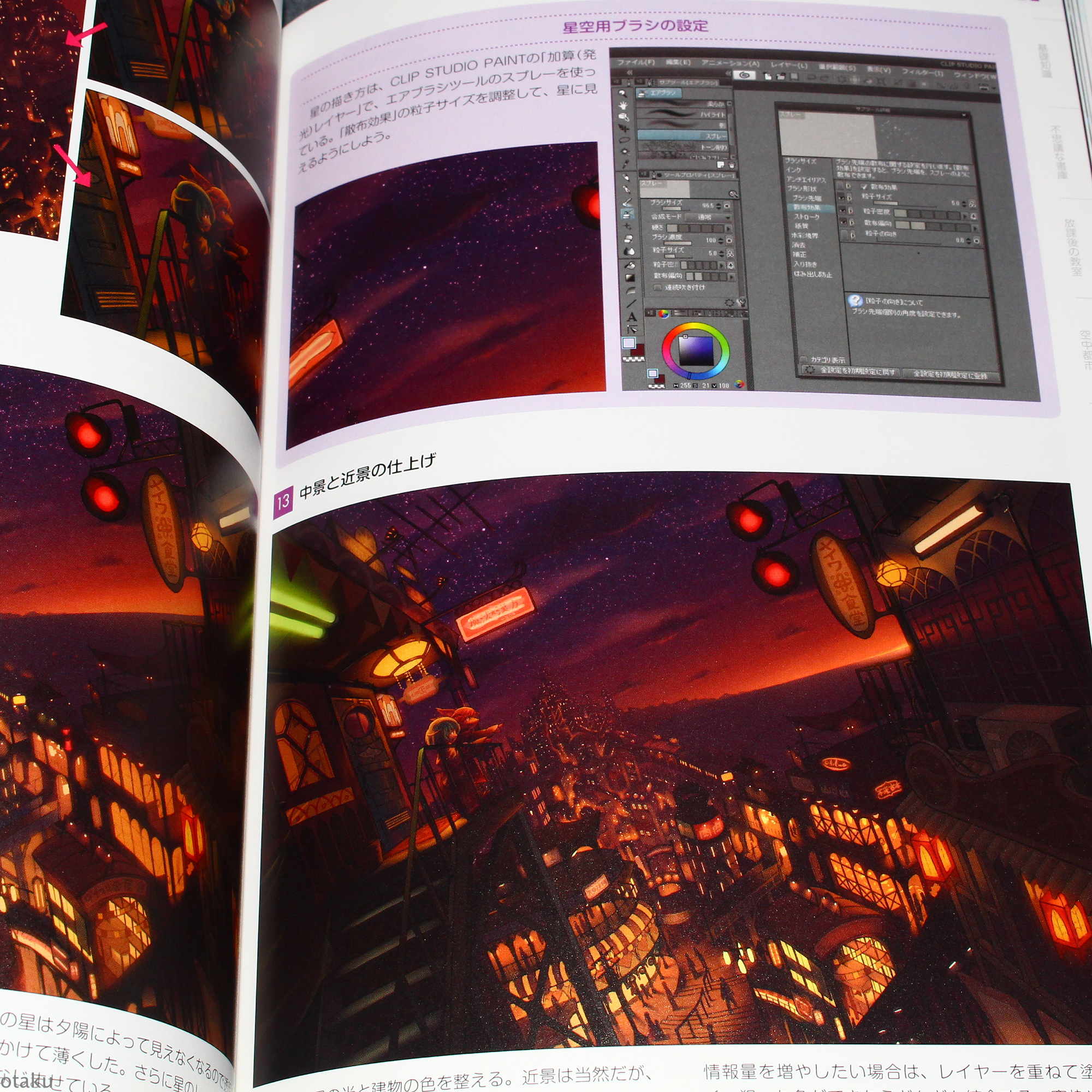Expand 散布偏向 arrow in tool property

tap(732, 277)
